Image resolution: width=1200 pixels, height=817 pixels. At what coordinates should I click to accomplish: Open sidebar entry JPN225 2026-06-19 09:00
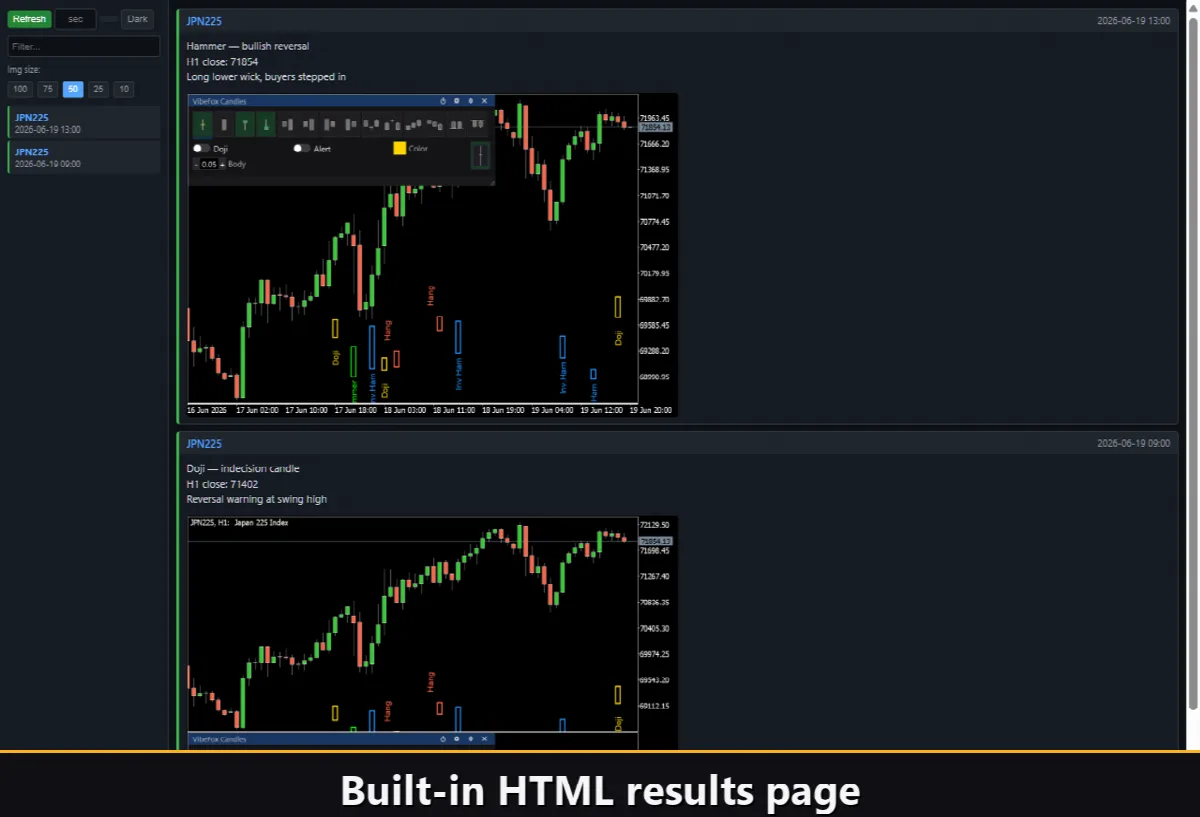click(84, 157)
